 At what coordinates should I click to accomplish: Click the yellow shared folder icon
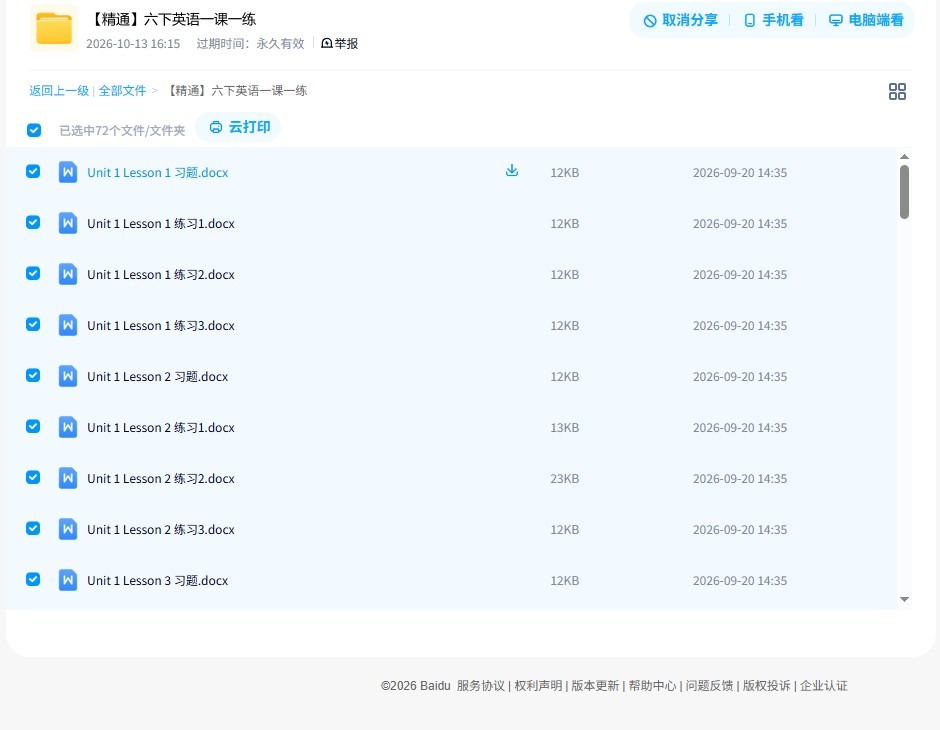54,28
